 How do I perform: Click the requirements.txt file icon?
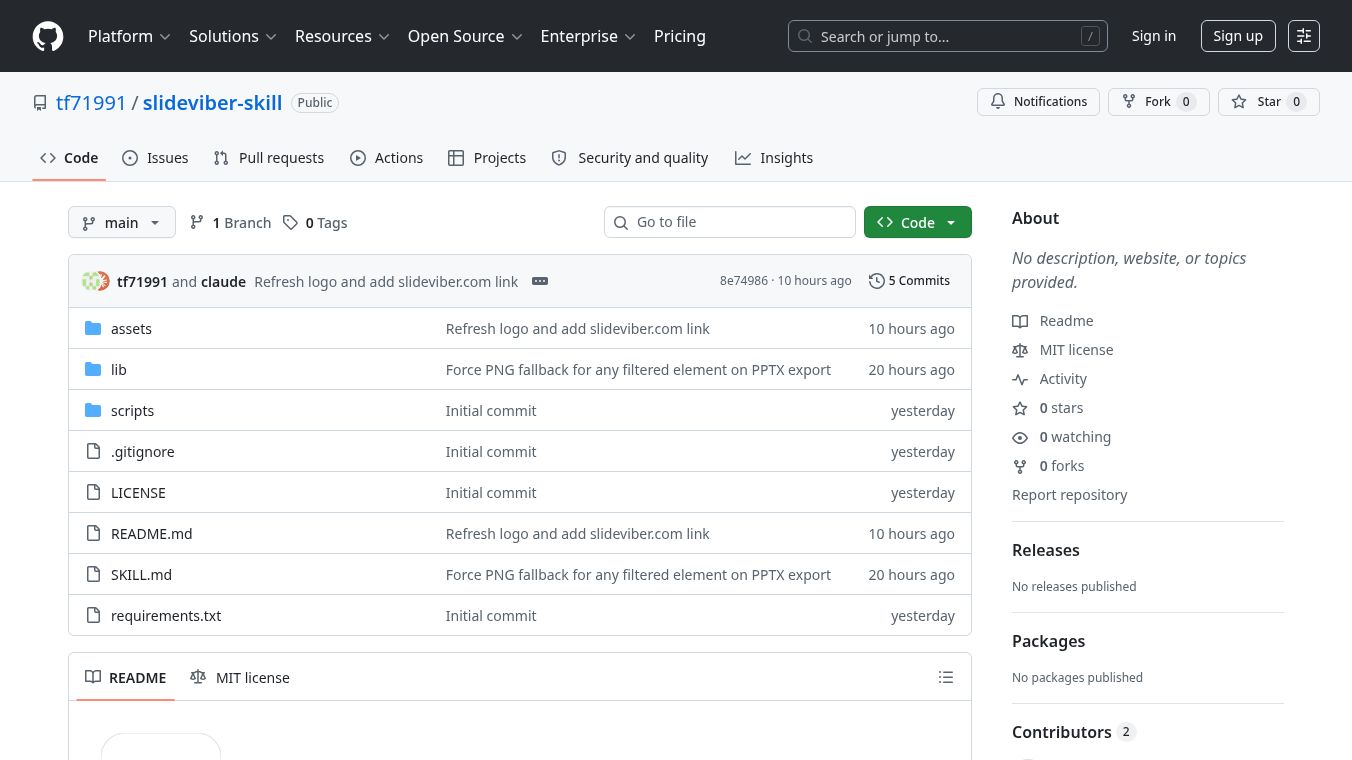[x=93, y=615]
